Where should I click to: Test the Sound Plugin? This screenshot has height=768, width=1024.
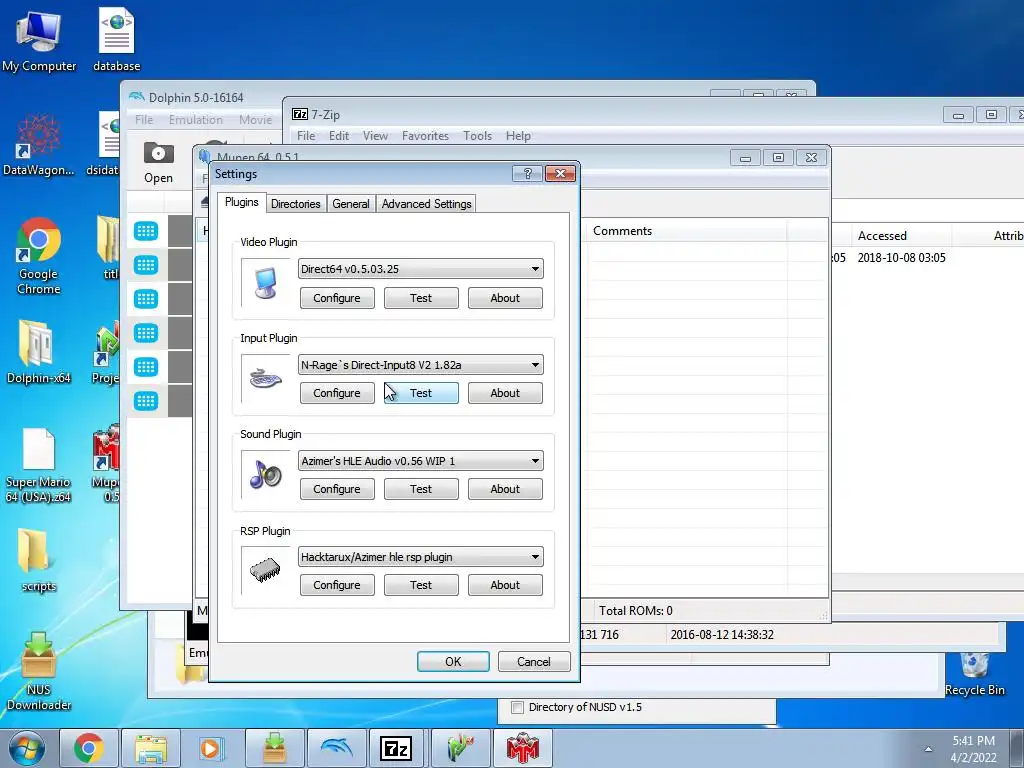[421, 488]
